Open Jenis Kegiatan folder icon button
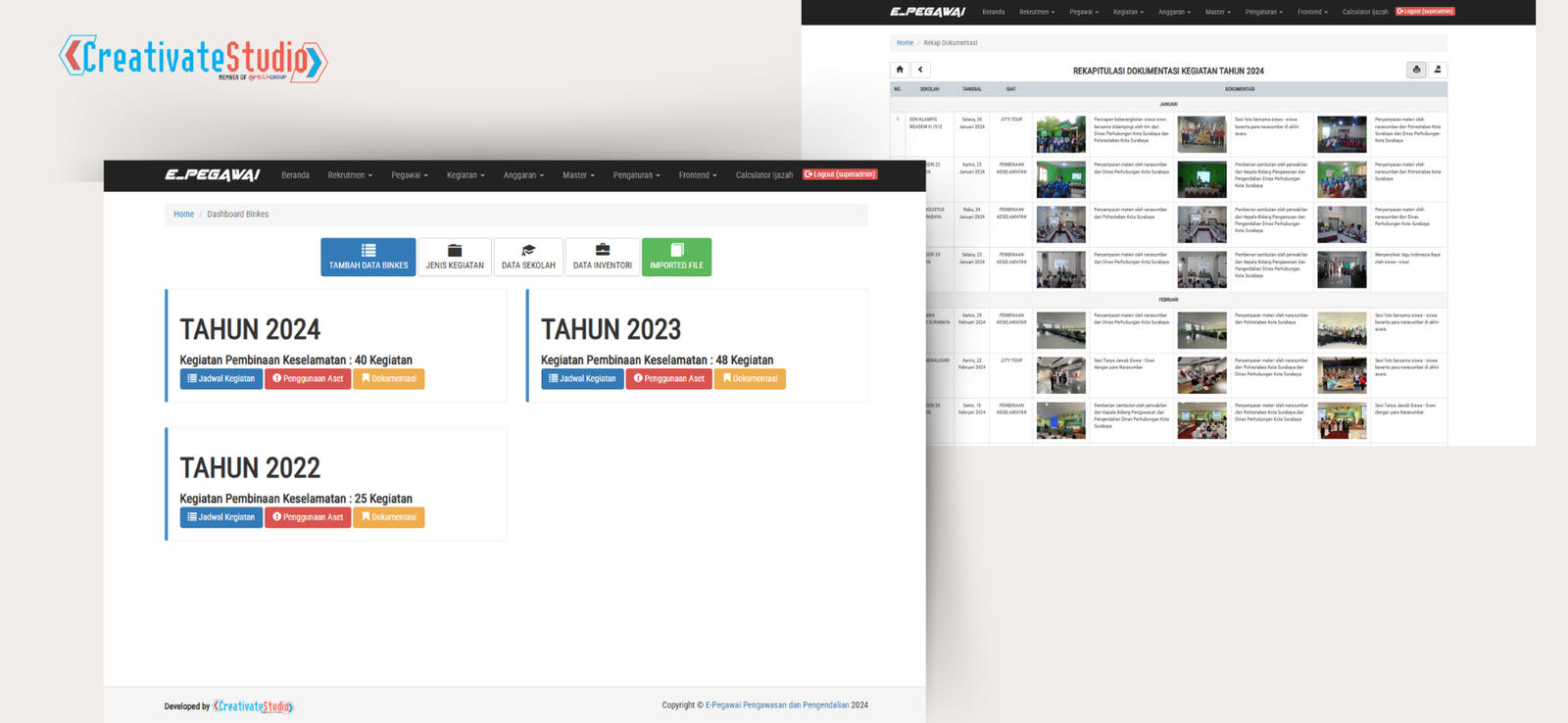1568x723 pixels. point(455,257)
